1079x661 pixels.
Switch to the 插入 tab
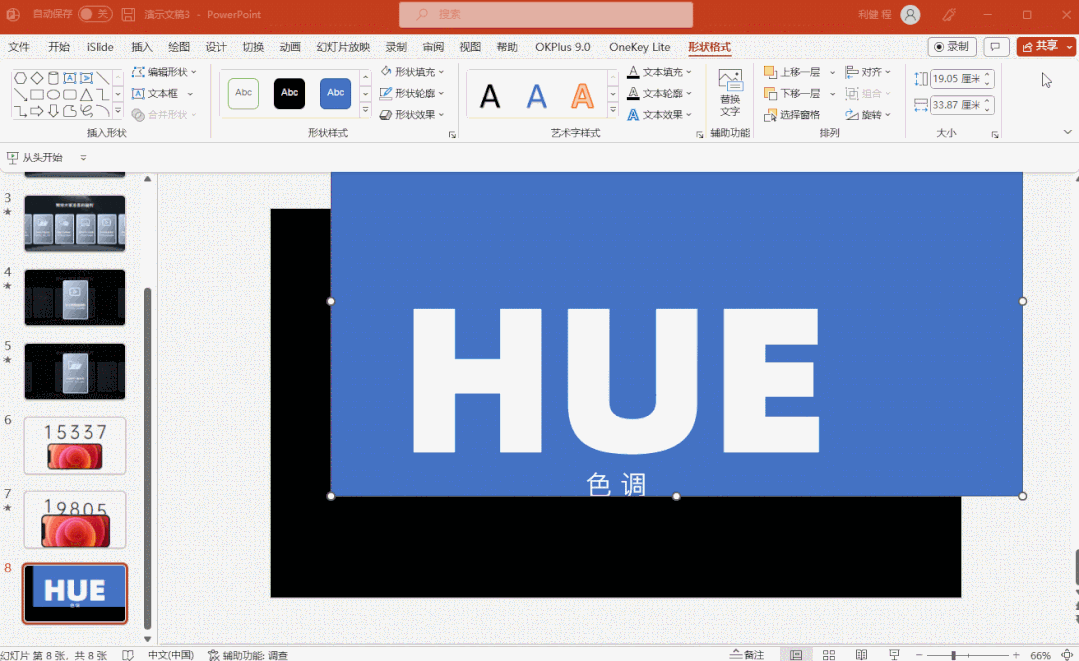(x=141, y=47)
